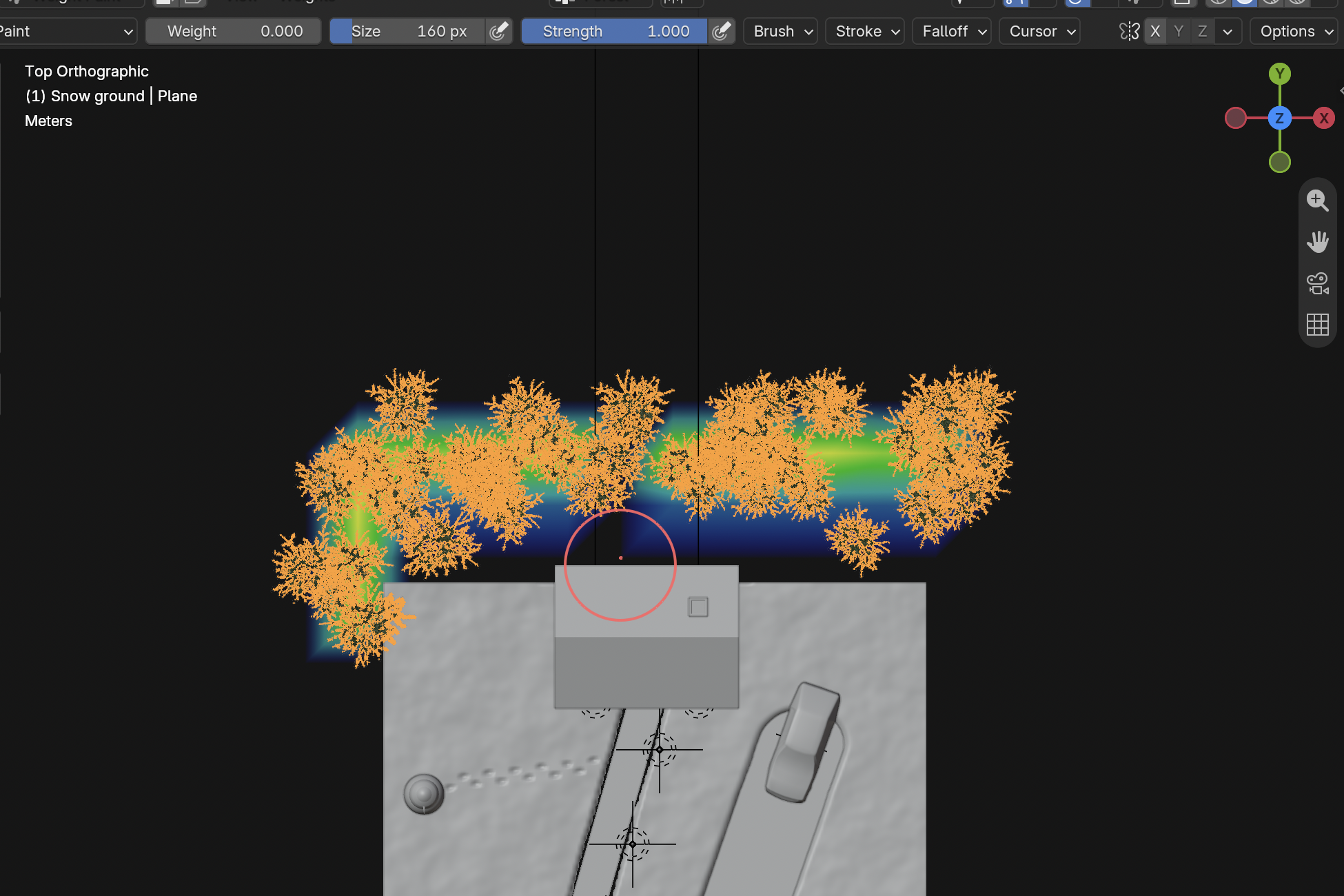Image resolution: width=1344 pixels, height=896 pixels.
Task: Open the symmetry options dropdown arrow
Action: point(1228,32)
